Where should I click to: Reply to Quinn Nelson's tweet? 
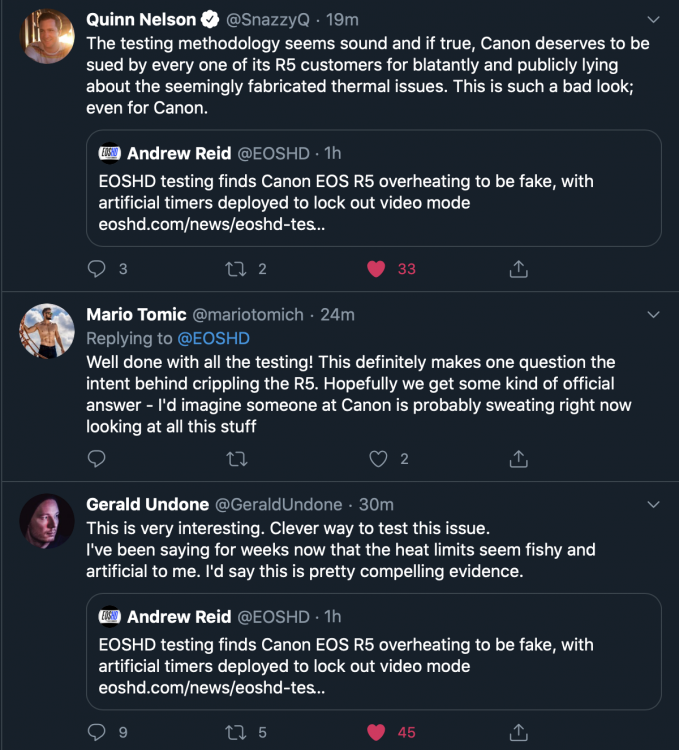click(97, 269)
